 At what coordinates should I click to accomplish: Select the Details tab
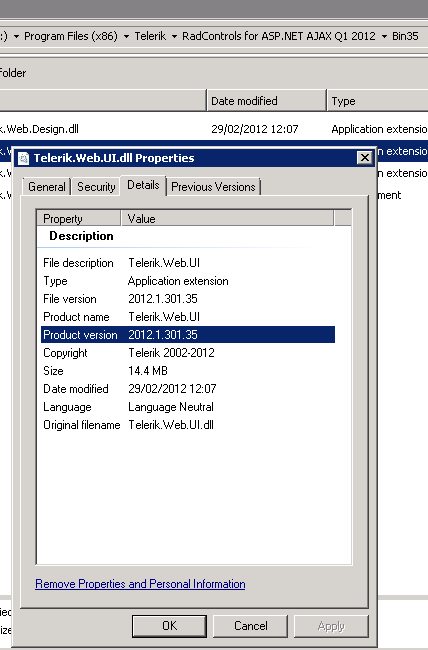click(x=143, y=185)
